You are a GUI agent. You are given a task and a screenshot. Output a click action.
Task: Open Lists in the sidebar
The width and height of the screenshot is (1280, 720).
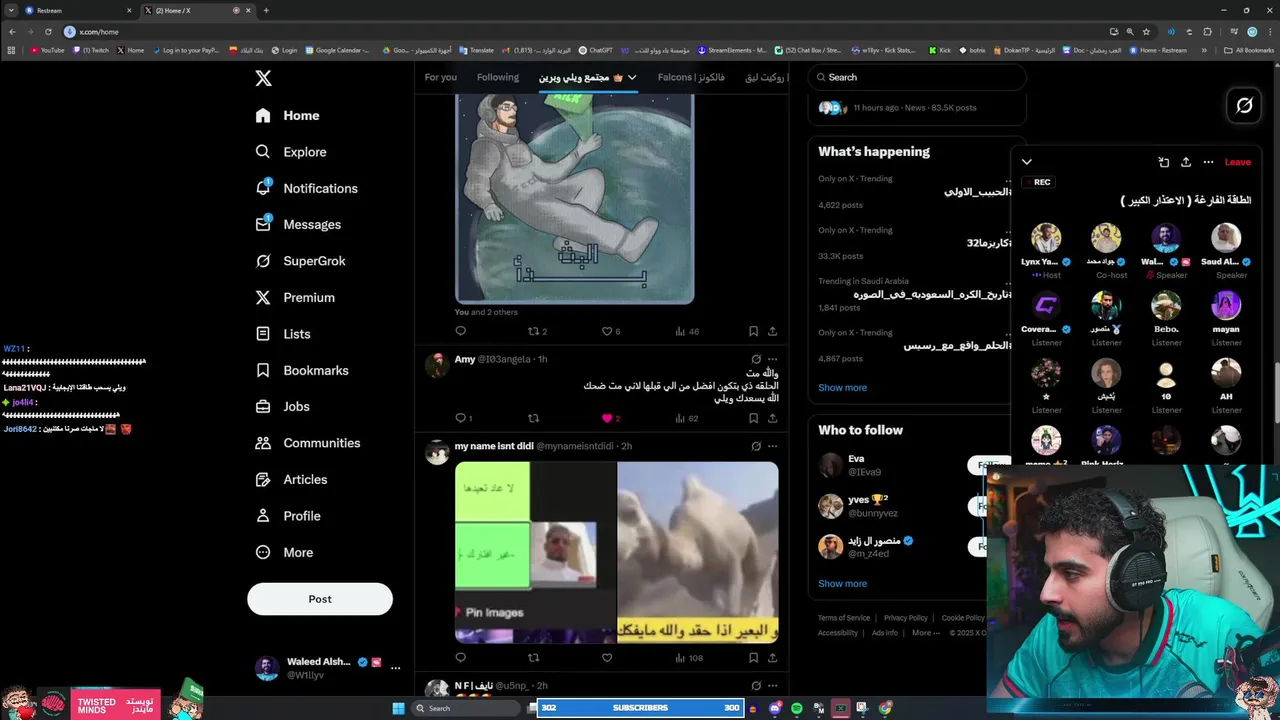click(283, 334)
